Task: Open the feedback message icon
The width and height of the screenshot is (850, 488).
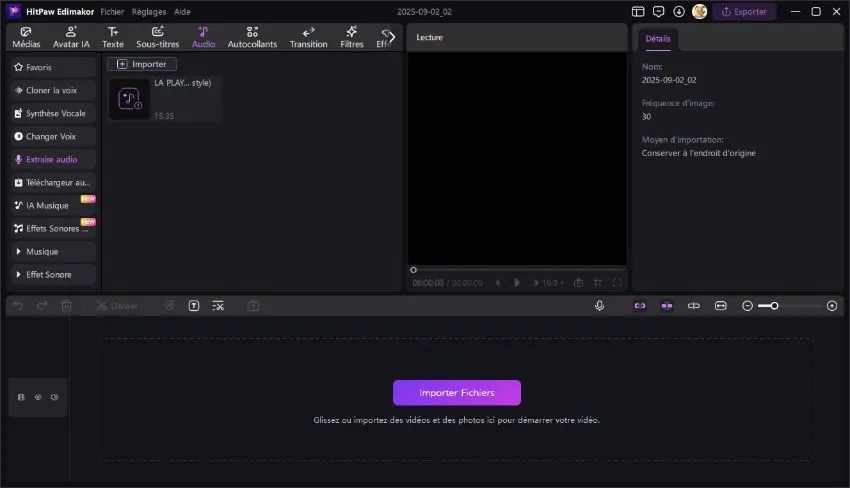Action: (x=658, y=11)
